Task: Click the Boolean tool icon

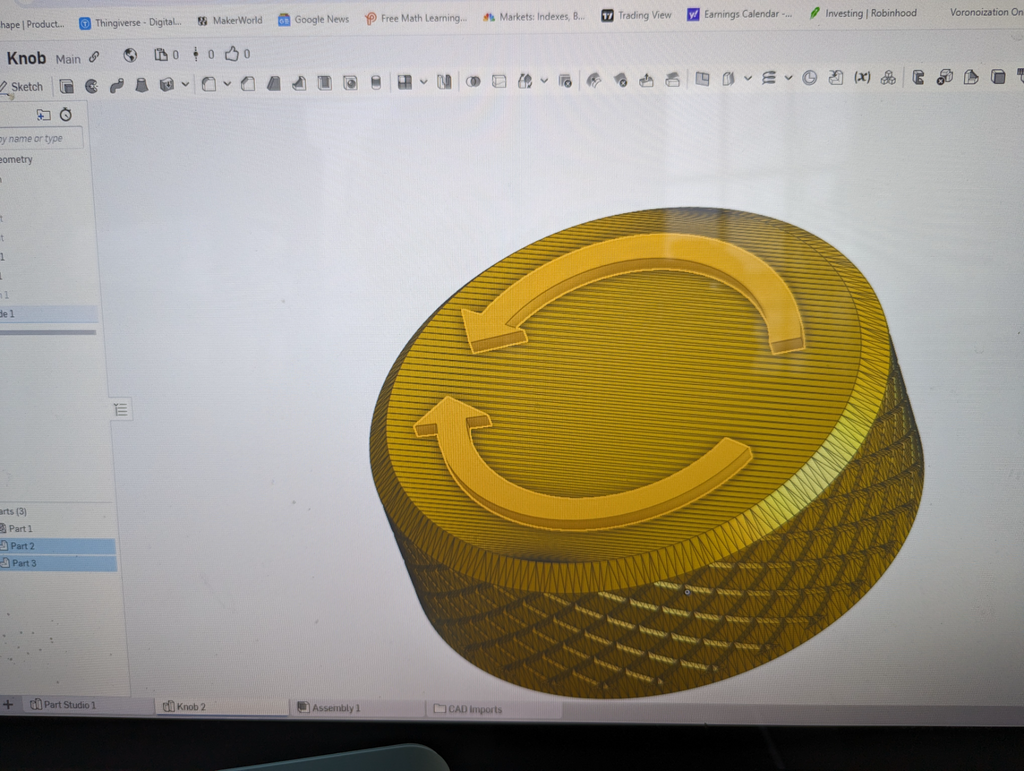Action: [x=473, y=82]
